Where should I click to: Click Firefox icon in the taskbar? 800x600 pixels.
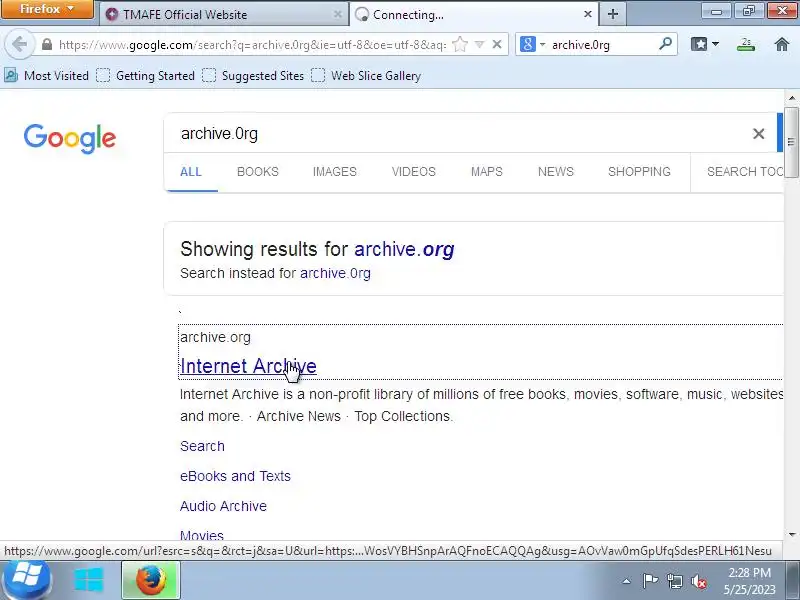click(x=151, y=581)
